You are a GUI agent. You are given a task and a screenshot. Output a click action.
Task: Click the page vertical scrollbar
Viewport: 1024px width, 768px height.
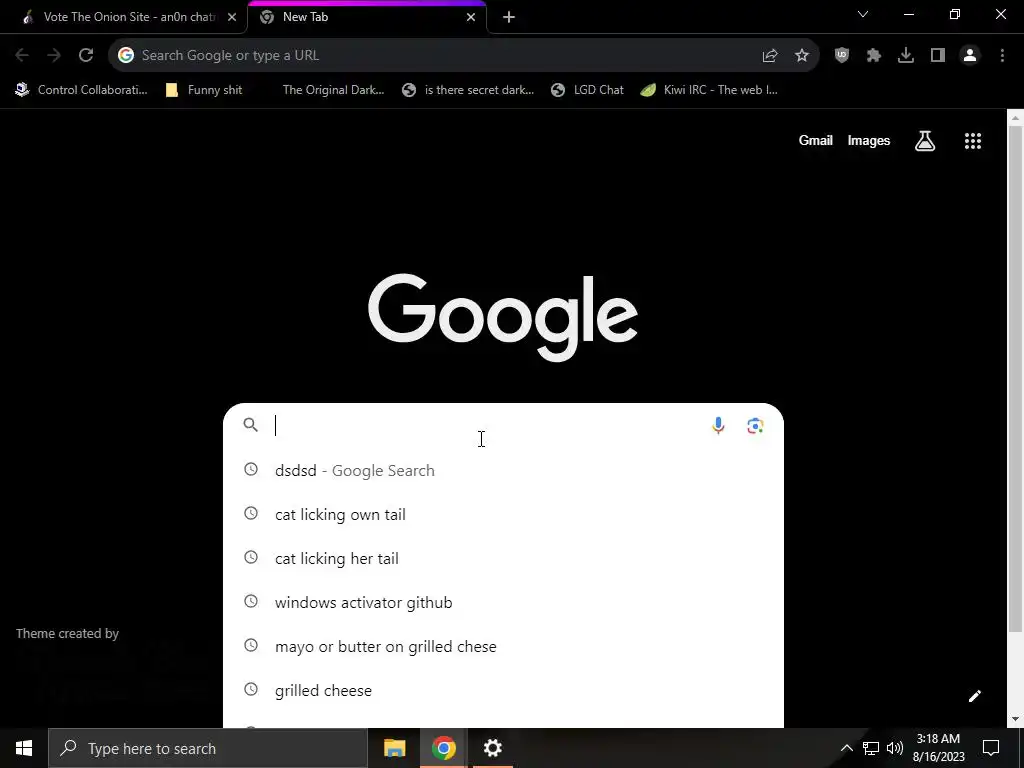point(1015,379)
